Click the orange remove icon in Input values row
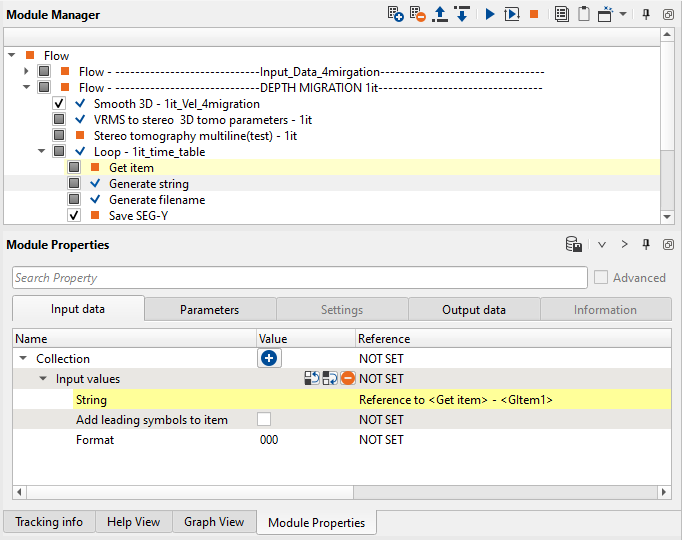Viewport: 682px width, 540px height. click(347, 379)
